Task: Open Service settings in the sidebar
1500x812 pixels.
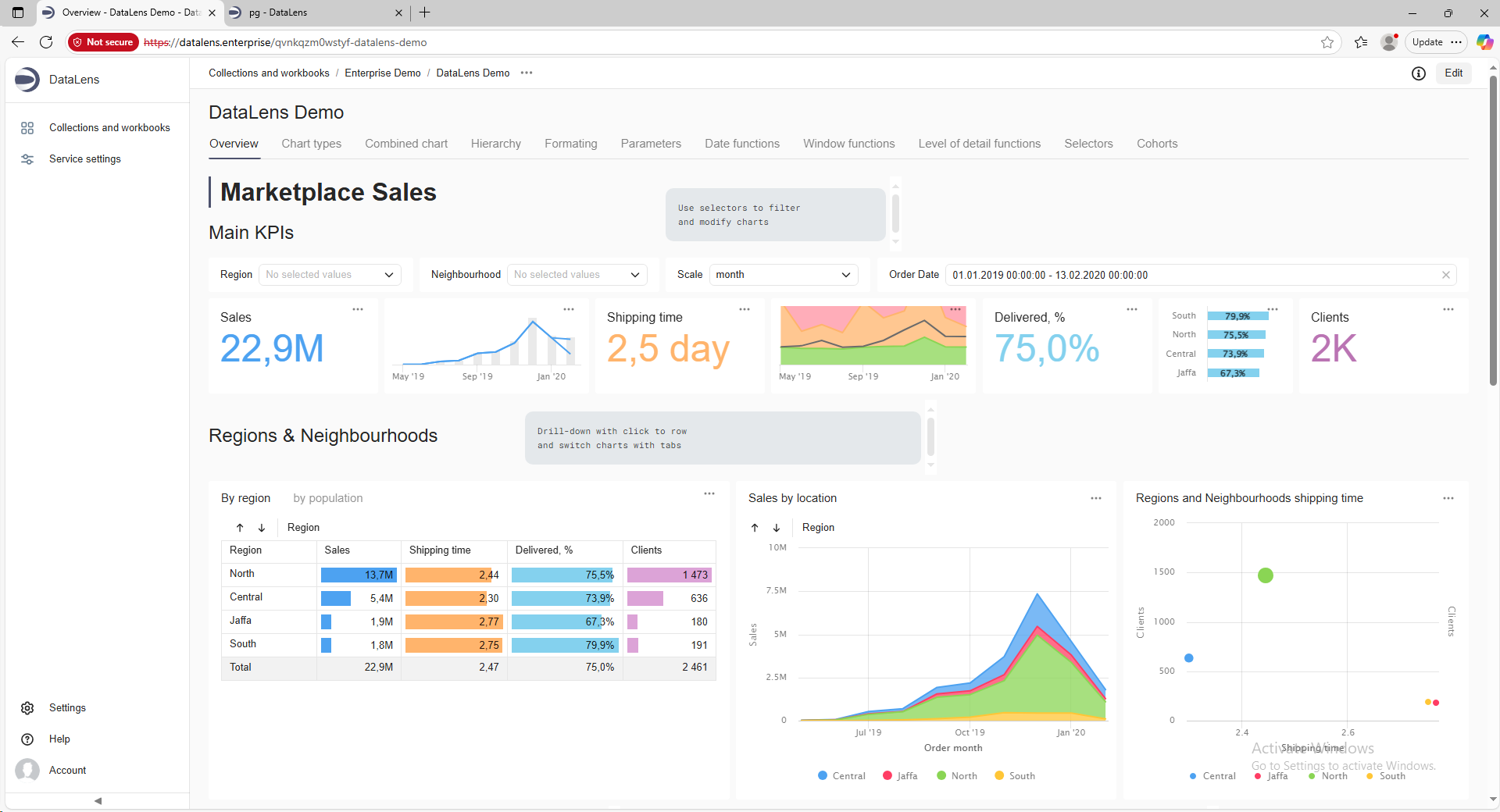Action: point(84,159)
